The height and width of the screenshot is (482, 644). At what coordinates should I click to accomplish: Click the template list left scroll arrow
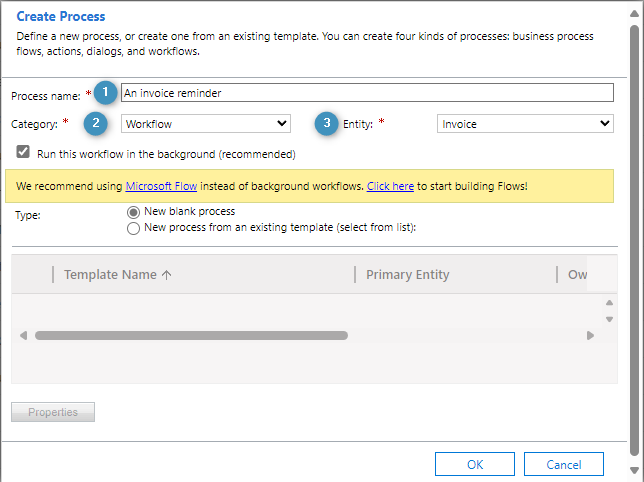click(x=23, y=335)
